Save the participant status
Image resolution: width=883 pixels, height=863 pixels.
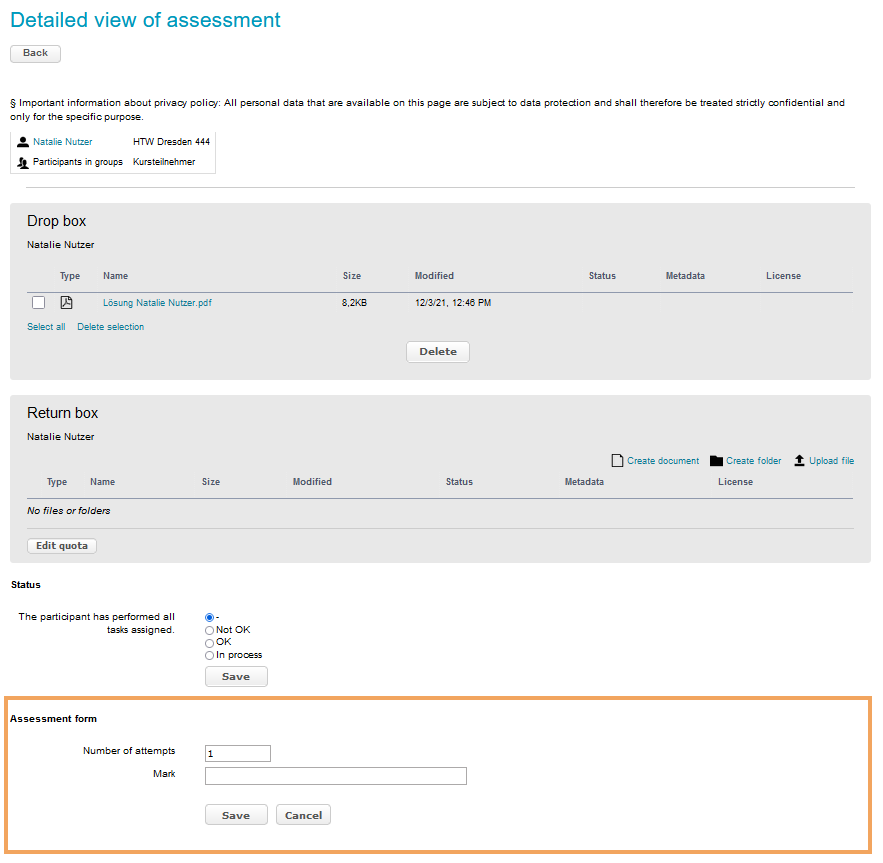(x=236, y=677)
